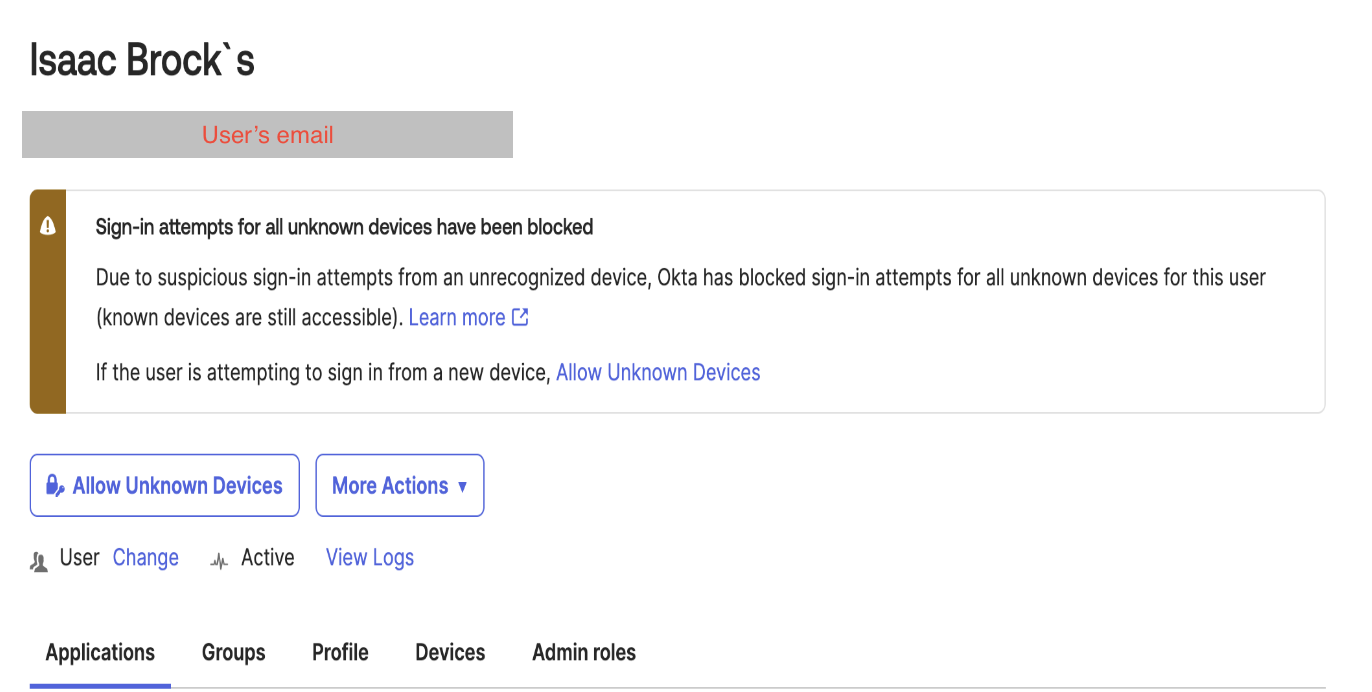Switch to the Groups tab
The width and height of the screenshot is (1372, 692).
(234, 653)
